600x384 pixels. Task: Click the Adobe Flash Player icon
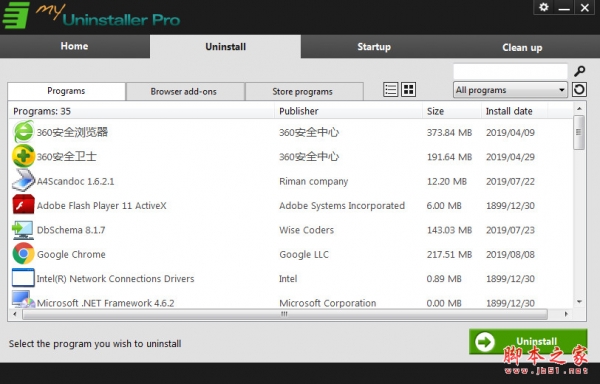tap(23, 205)
